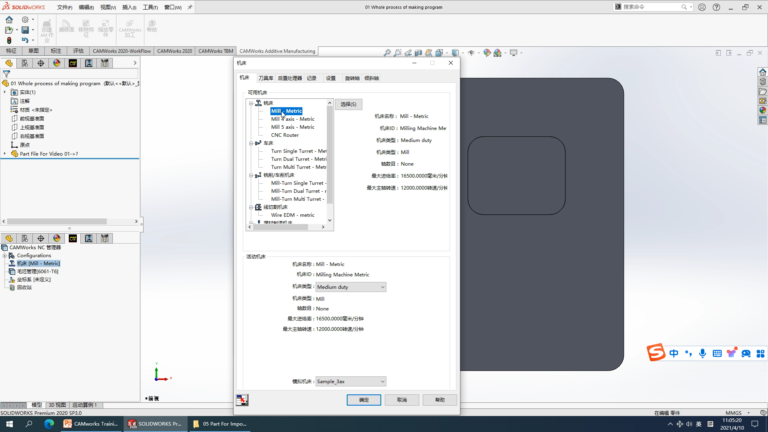The width and height of the screenshot is (768, 432).
Task: Click the Rebuild traffic light icon
Action: pos(9,40)
